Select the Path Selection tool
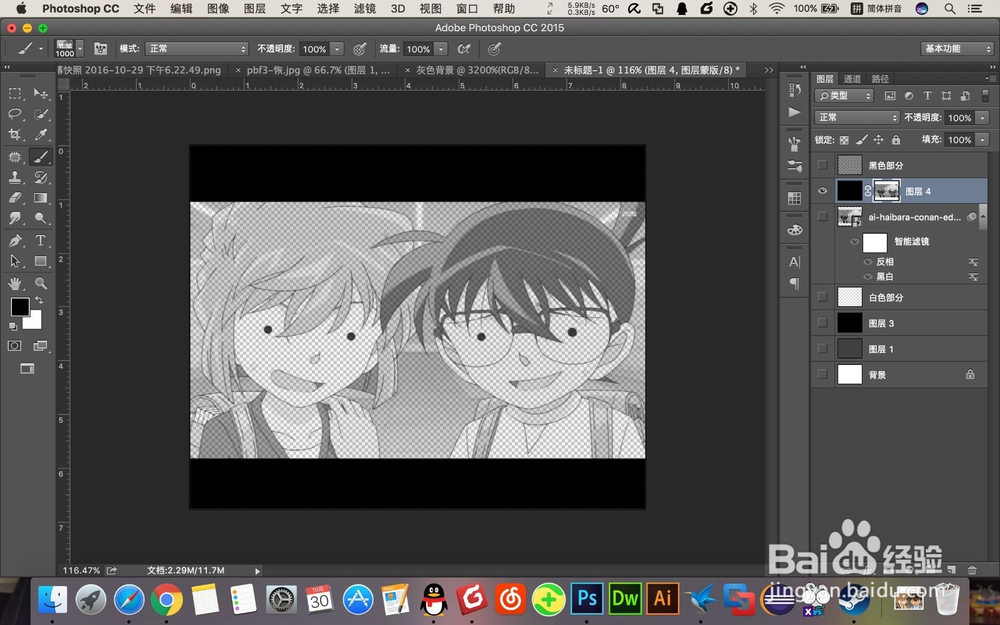This screenshot has height=625, width=1000. click(15, 261)
